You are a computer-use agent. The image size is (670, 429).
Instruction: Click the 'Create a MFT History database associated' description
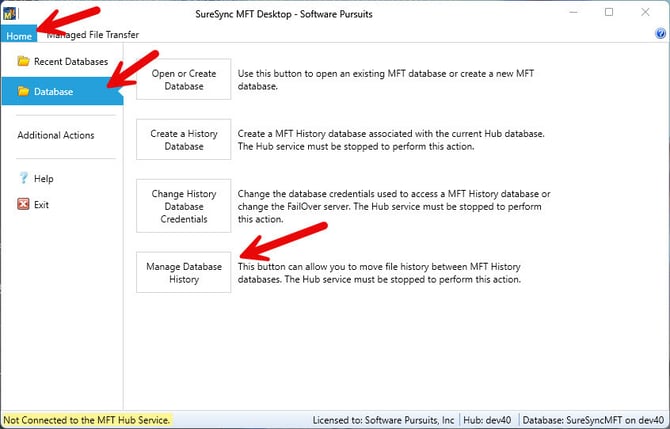pyautogui.click(x=391, y=140)
